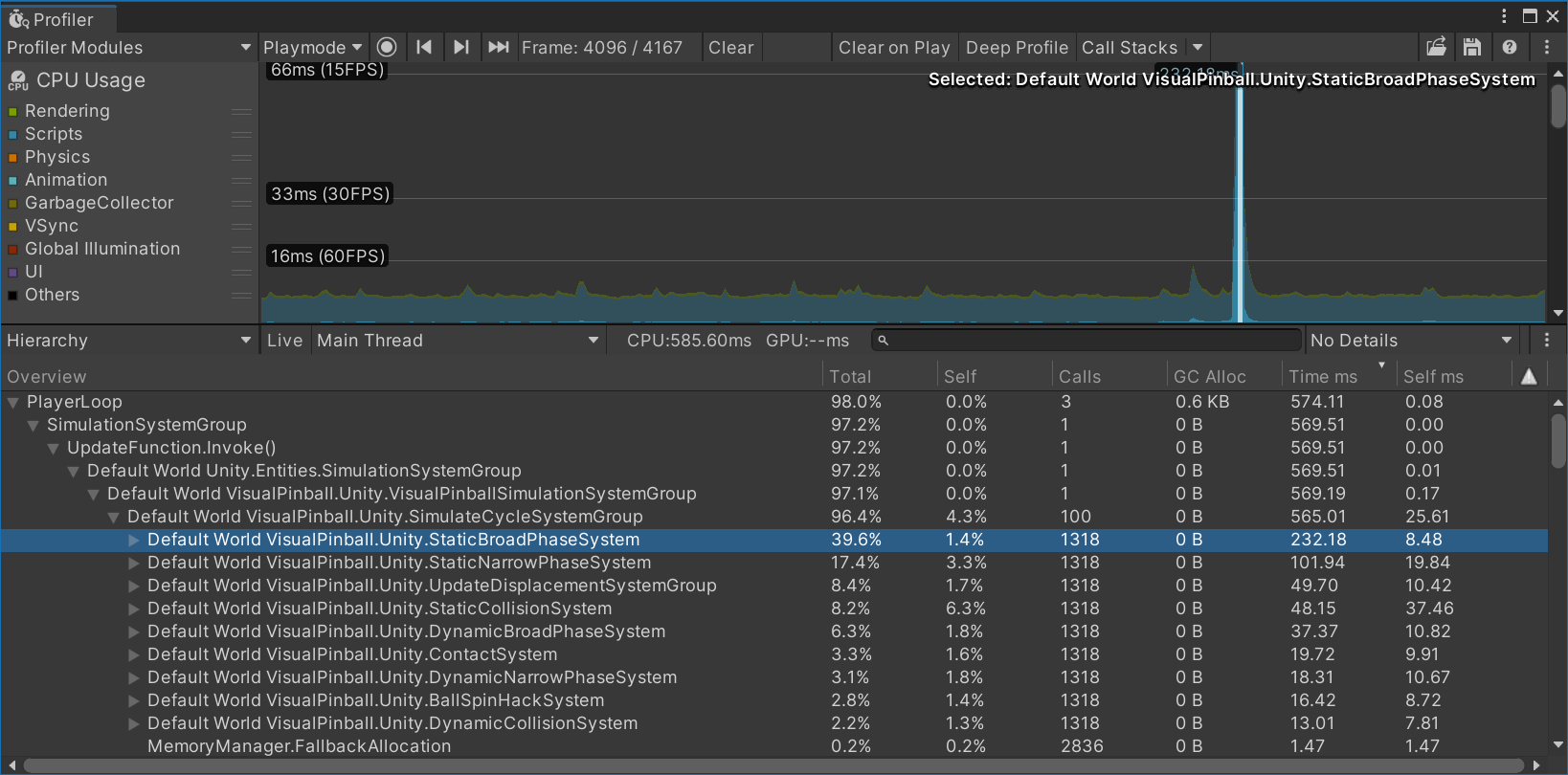Collapse the SimulationSystemGroup row
1568x775 pixels.
click(x=34, y=426)
